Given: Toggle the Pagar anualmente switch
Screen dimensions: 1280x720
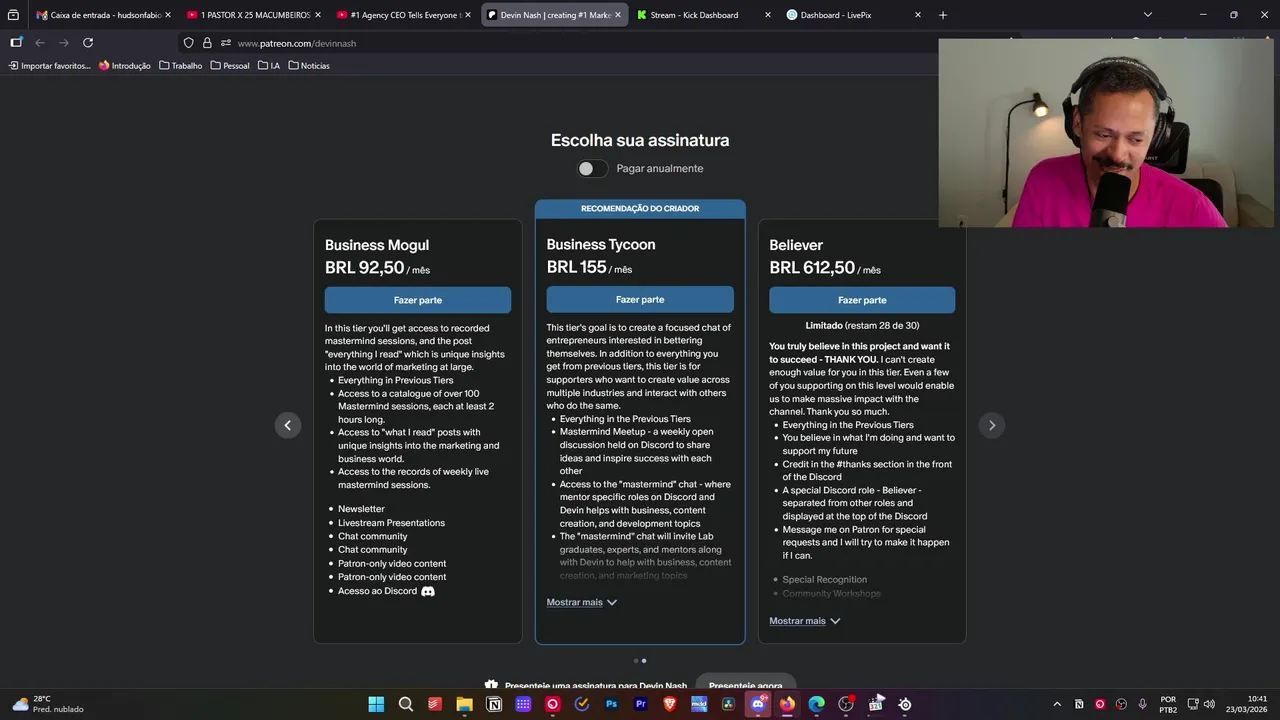Looking at the screenshot, I should coord(592,168).
